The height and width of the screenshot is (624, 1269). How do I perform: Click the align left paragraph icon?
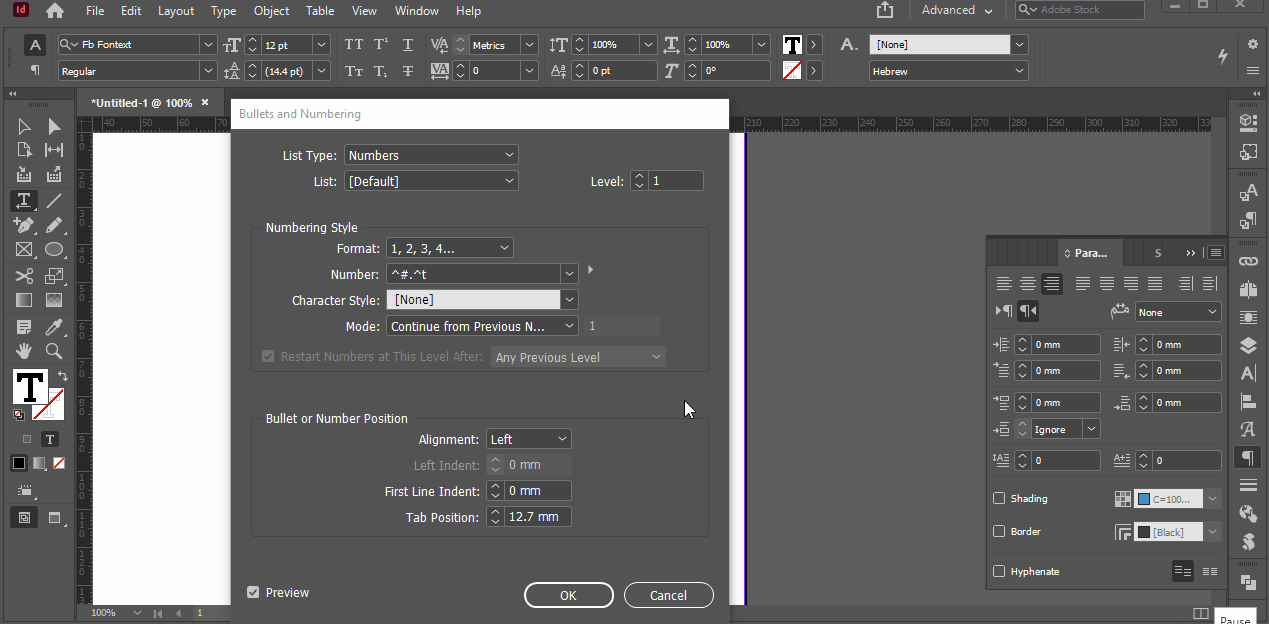click(x=1004, y=284)
